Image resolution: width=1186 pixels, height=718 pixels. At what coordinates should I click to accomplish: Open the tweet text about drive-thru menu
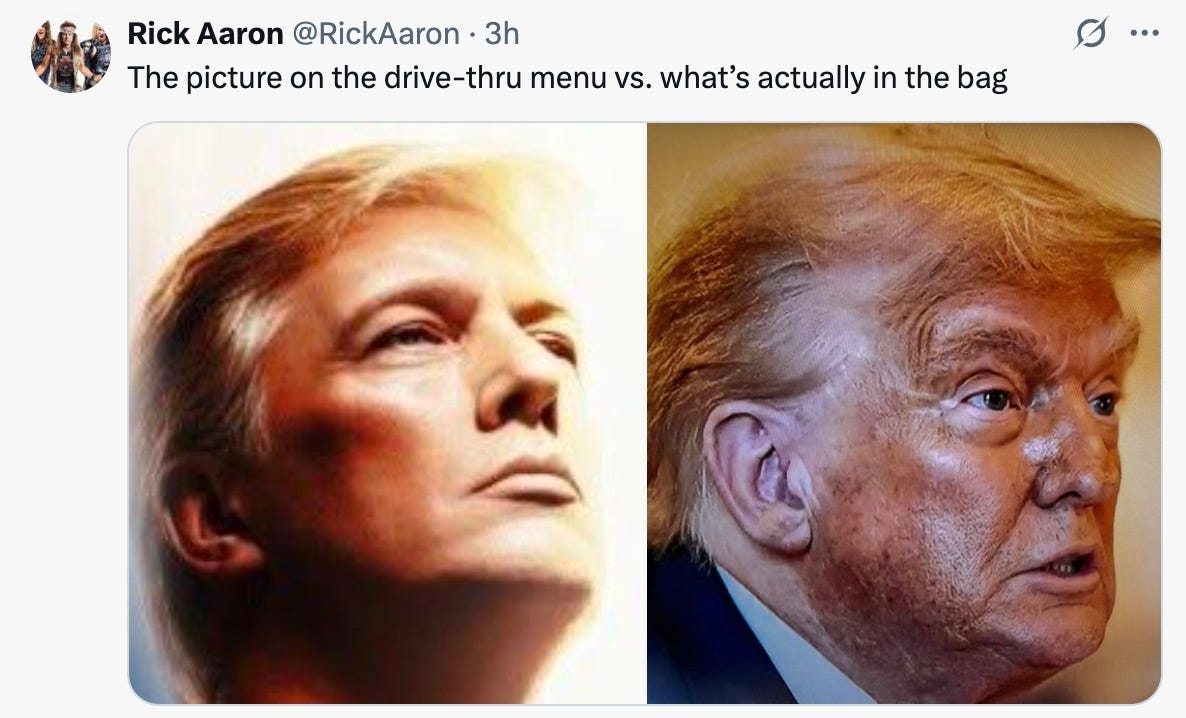pyautogui.click(x=567, y=78)
